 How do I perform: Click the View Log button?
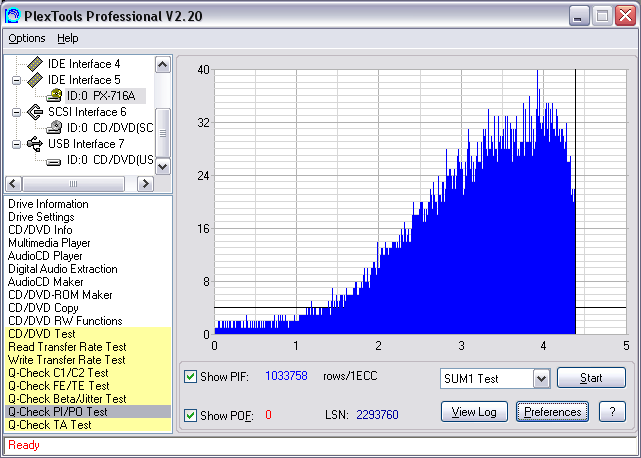point(474,412)
